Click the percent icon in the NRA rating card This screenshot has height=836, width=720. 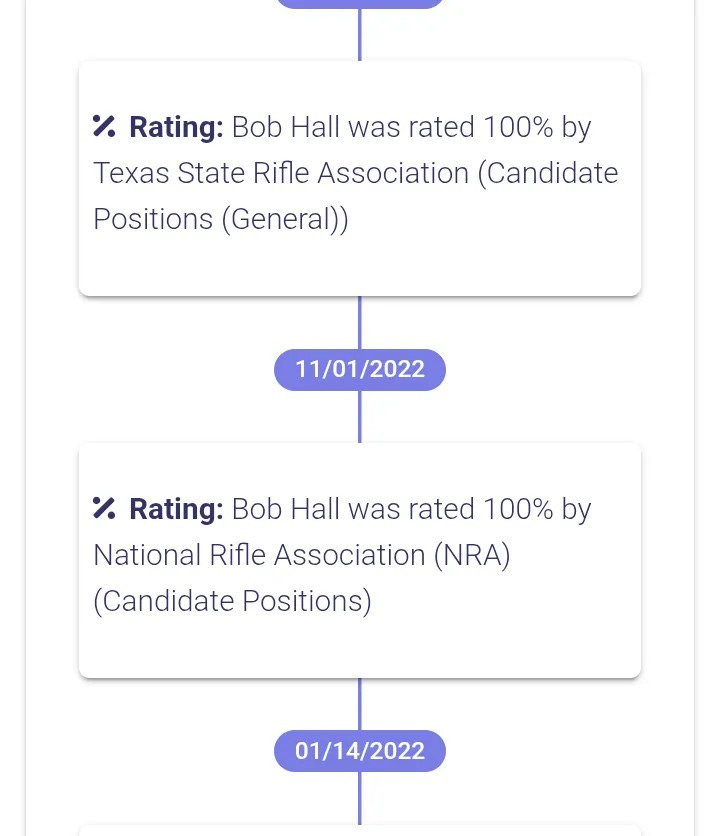[104, 509]
